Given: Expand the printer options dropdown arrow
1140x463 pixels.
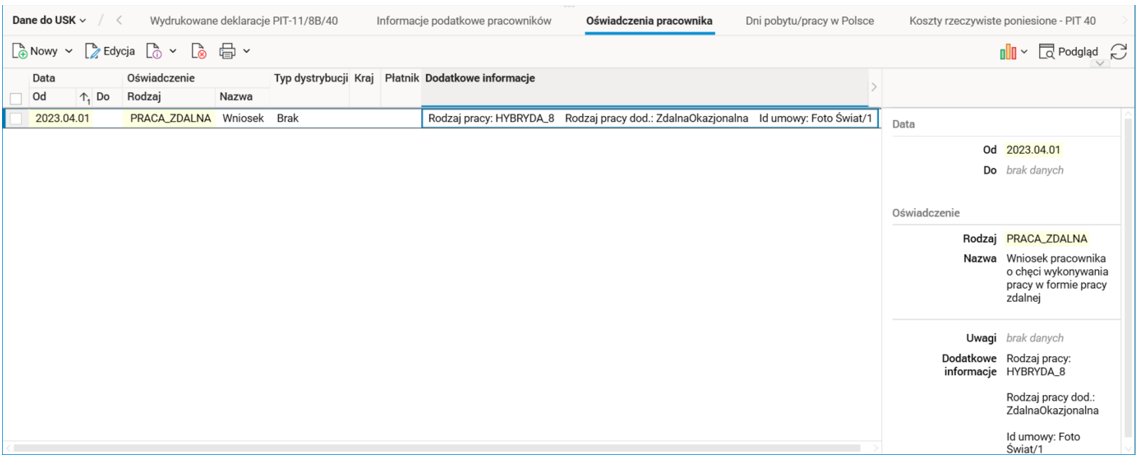Looking at the screenshot, I should pyautogui.click(x=246, y=52).
